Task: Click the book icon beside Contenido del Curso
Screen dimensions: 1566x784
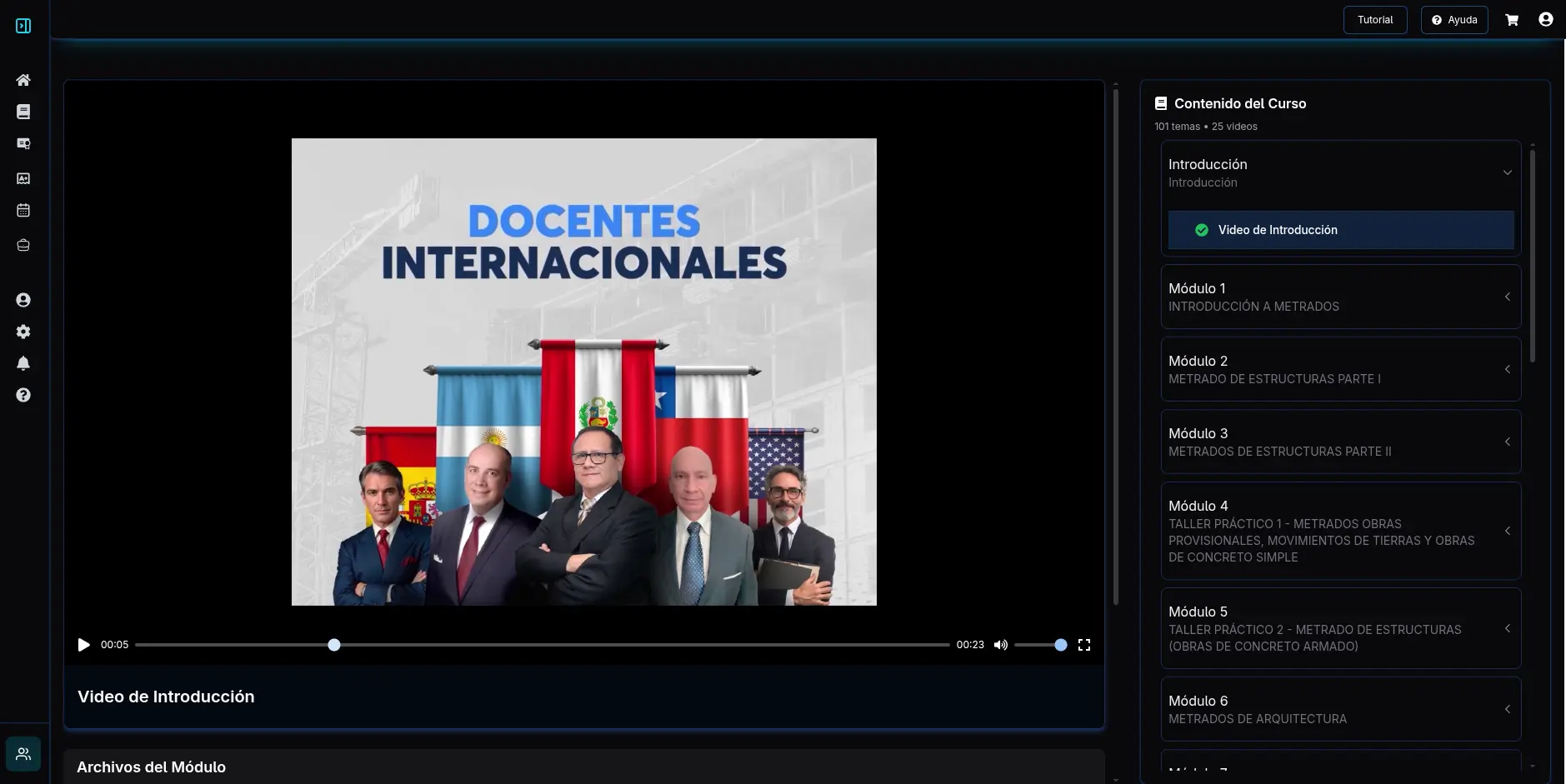Action: [1161, 103]
